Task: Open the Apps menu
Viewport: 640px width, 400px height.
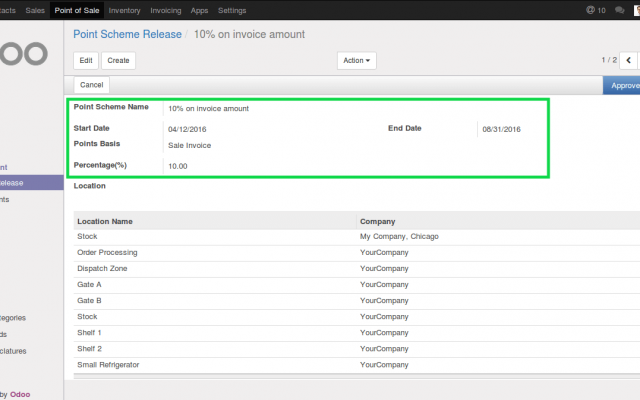Action: (x=200, y=10)
